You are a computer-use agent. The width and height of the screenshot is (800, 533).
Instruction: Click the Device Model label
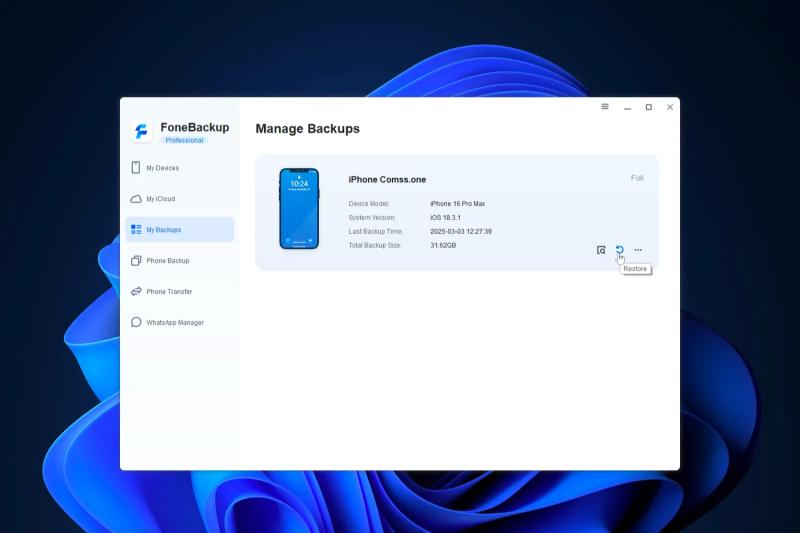click(368, 204)
